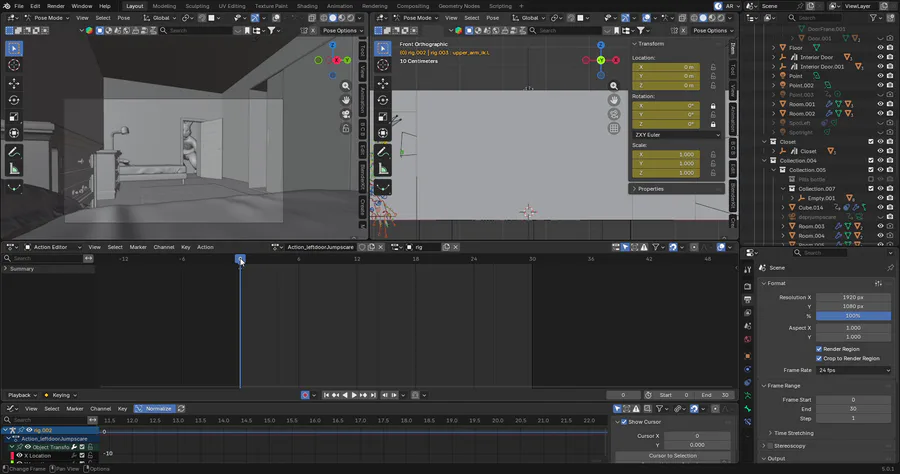Click the Play animation button
Viewport: 900px width, 474px height.
coord(354,395)
